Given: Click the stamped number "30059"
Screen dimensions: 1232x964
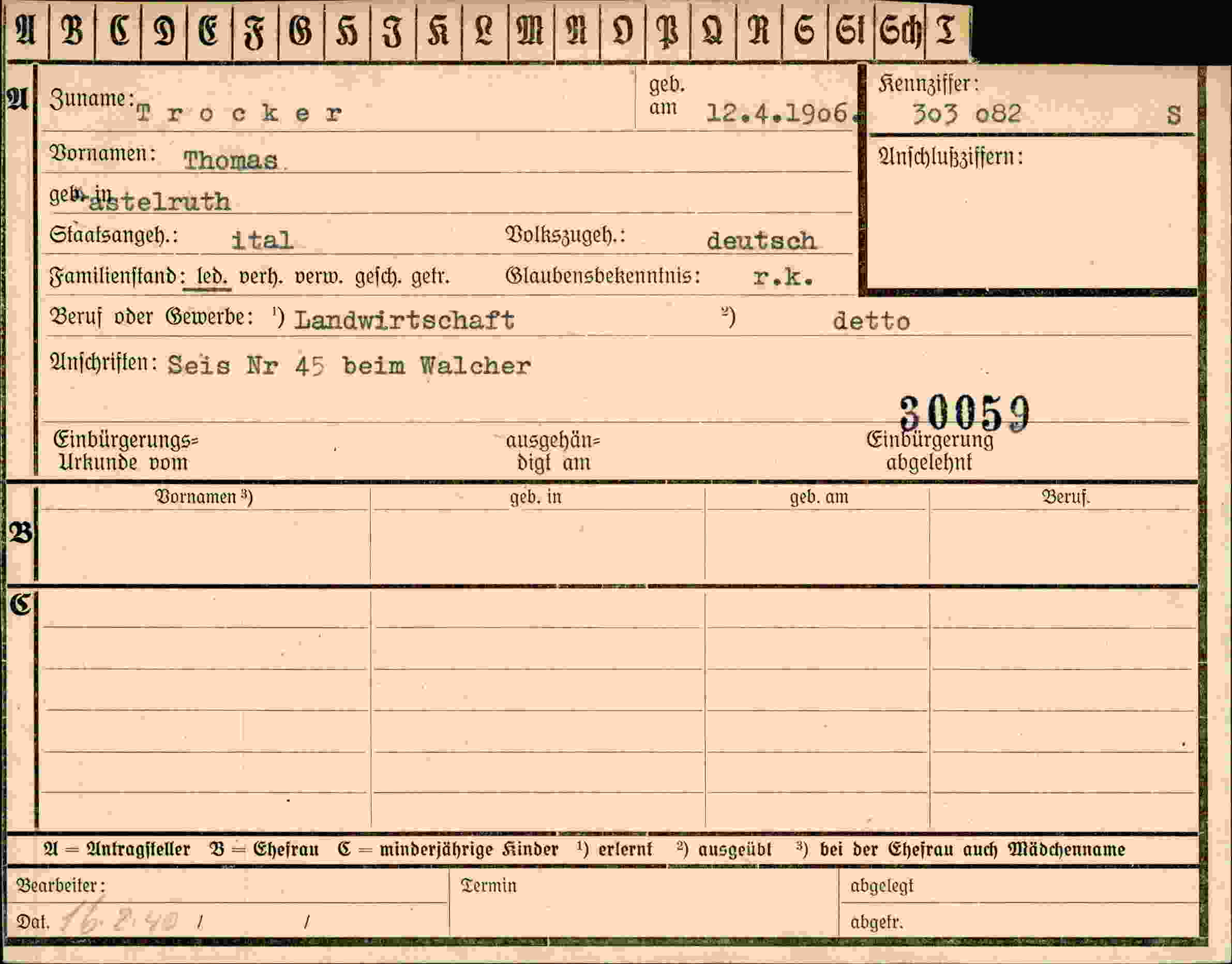Looking at the screenshot, I should click(965, 413).
